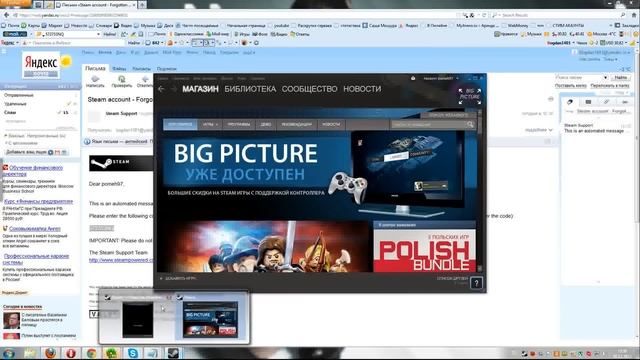Open ad link Профессиональные караоке системы
Screen dimensions: 640x360
pyautogui.click(x=36, y=259)
